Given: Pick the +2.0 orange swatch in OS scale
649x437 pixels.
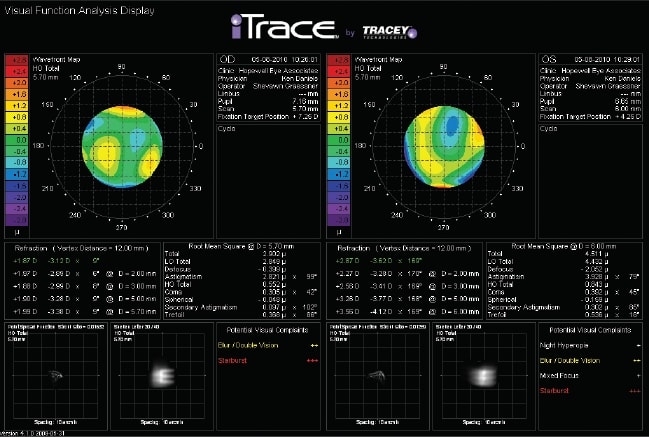Looking at the screenshot, I should tap(339, 83).
